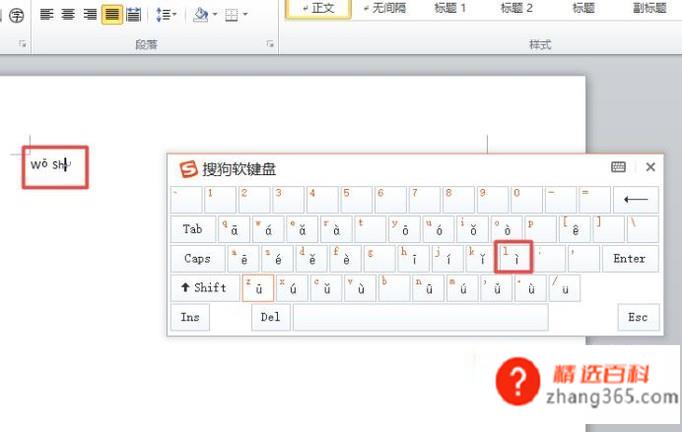Toggle justified text alignment
The height and width of the screenshot is (432, 682).
(112, 15)
